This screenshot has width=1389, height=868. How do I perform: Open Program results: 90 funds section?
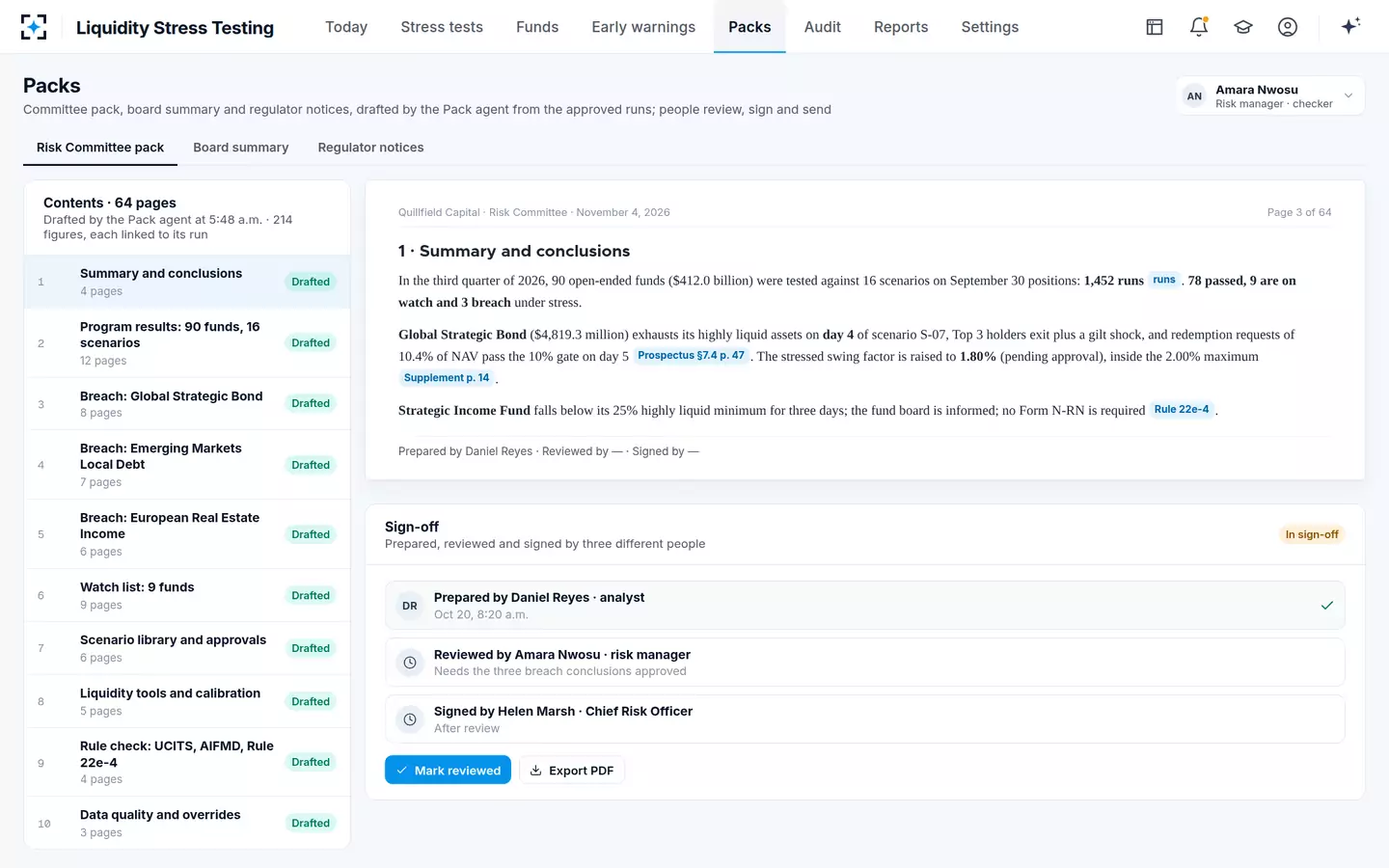[x=187, y=342]
